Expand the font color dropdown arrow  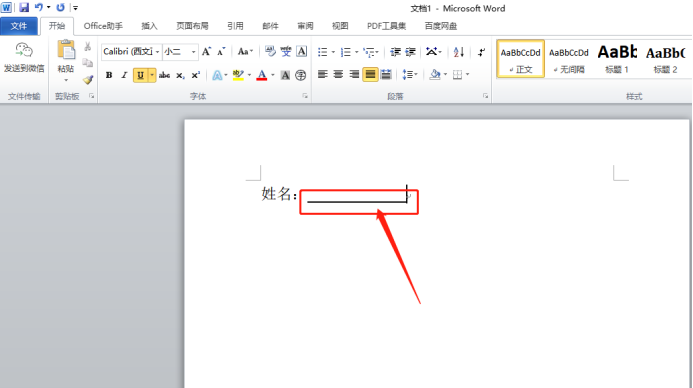[273, 75]
